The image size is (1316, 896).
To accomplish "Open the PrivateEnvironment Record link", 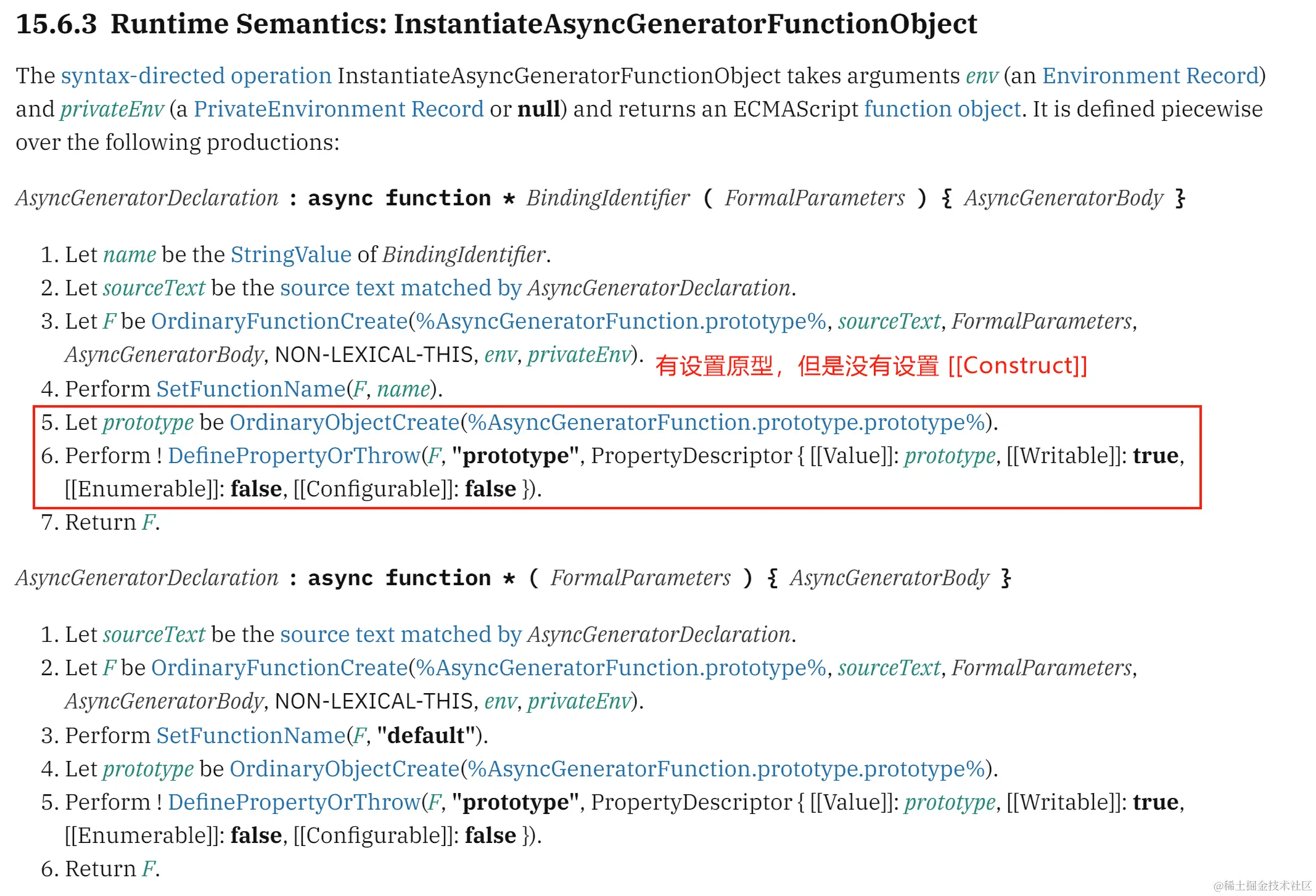I will [x=339, y=109].
